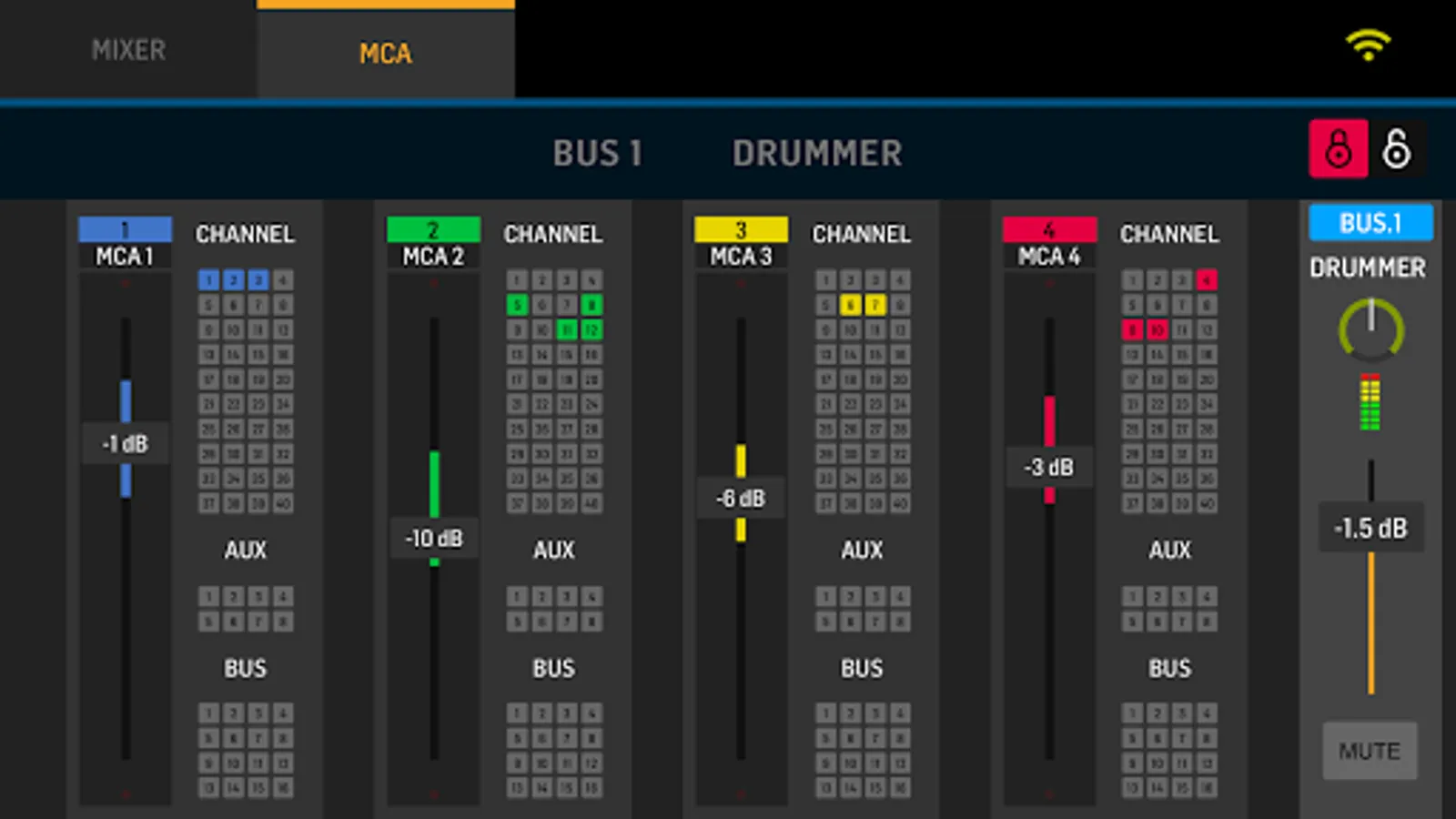Unassign channel 4 from MCA 4

[1207, 280]
